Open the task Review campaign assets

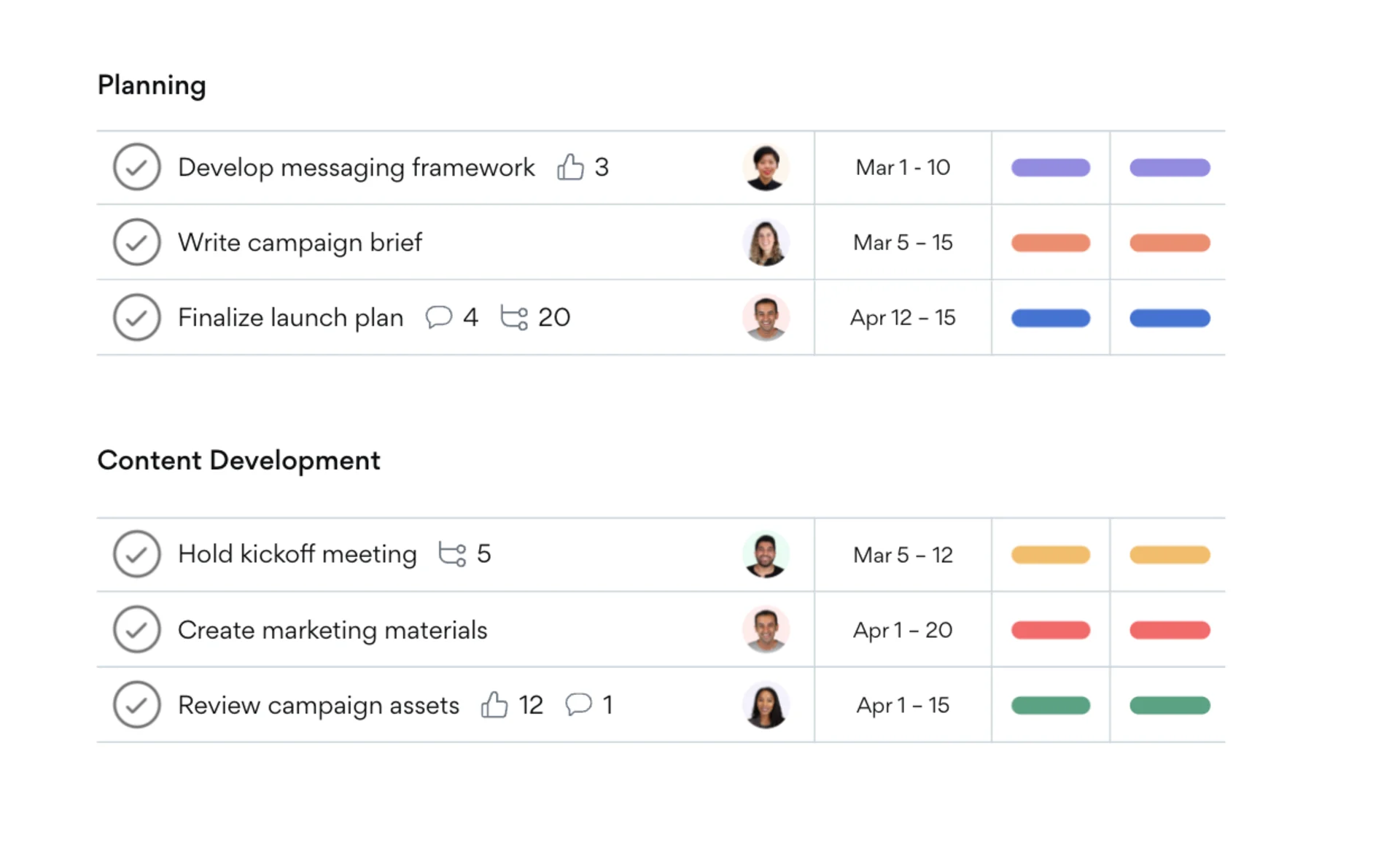[318, 704]
